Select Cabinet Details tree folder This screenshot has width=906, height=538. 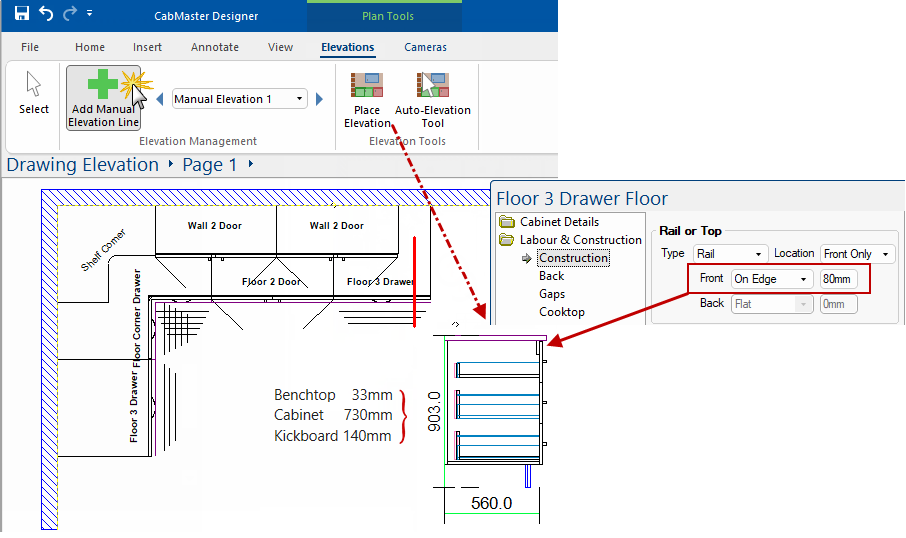[559, 222]
